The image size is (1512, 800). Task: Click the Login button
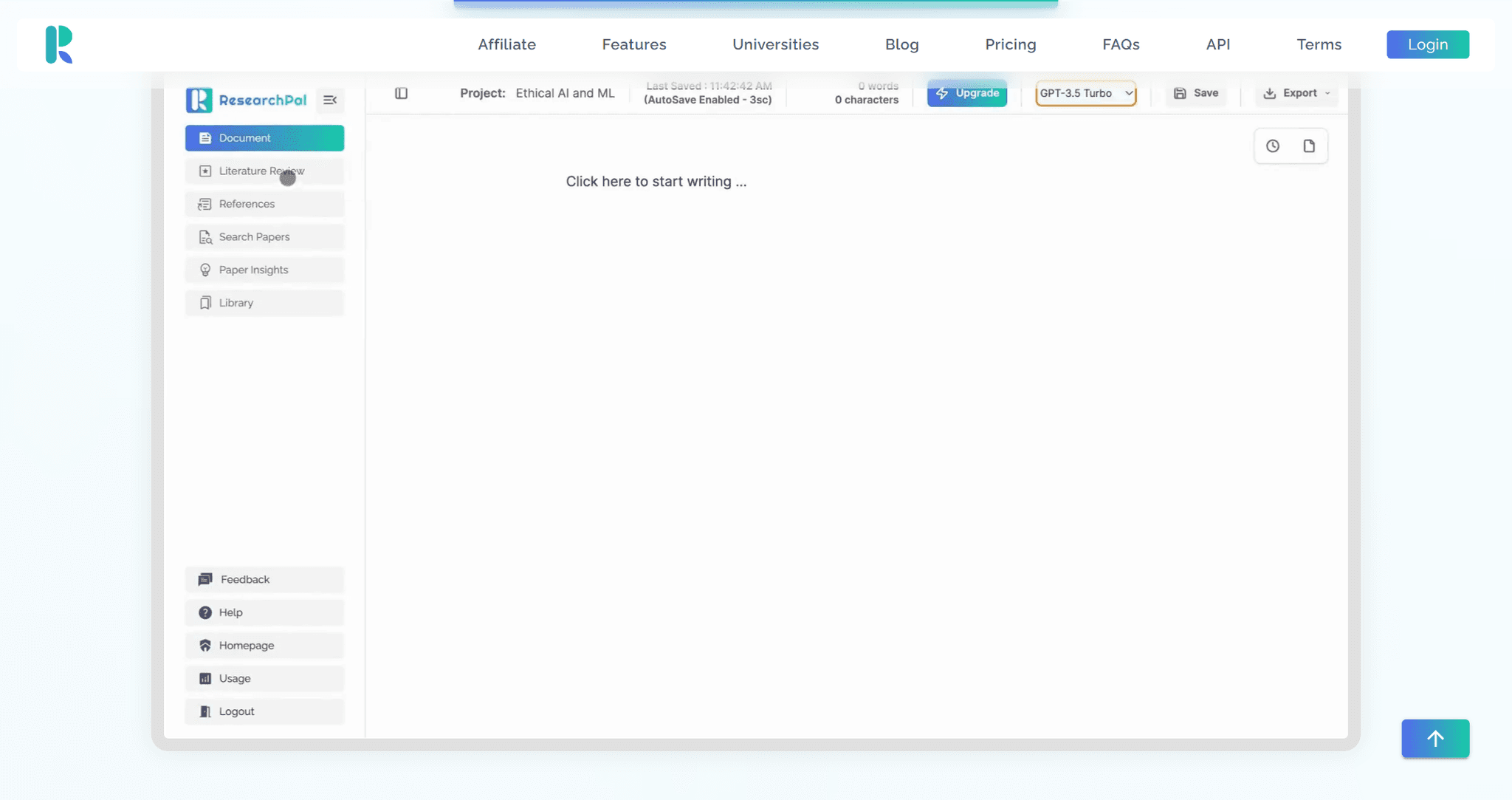[1427, 44]
